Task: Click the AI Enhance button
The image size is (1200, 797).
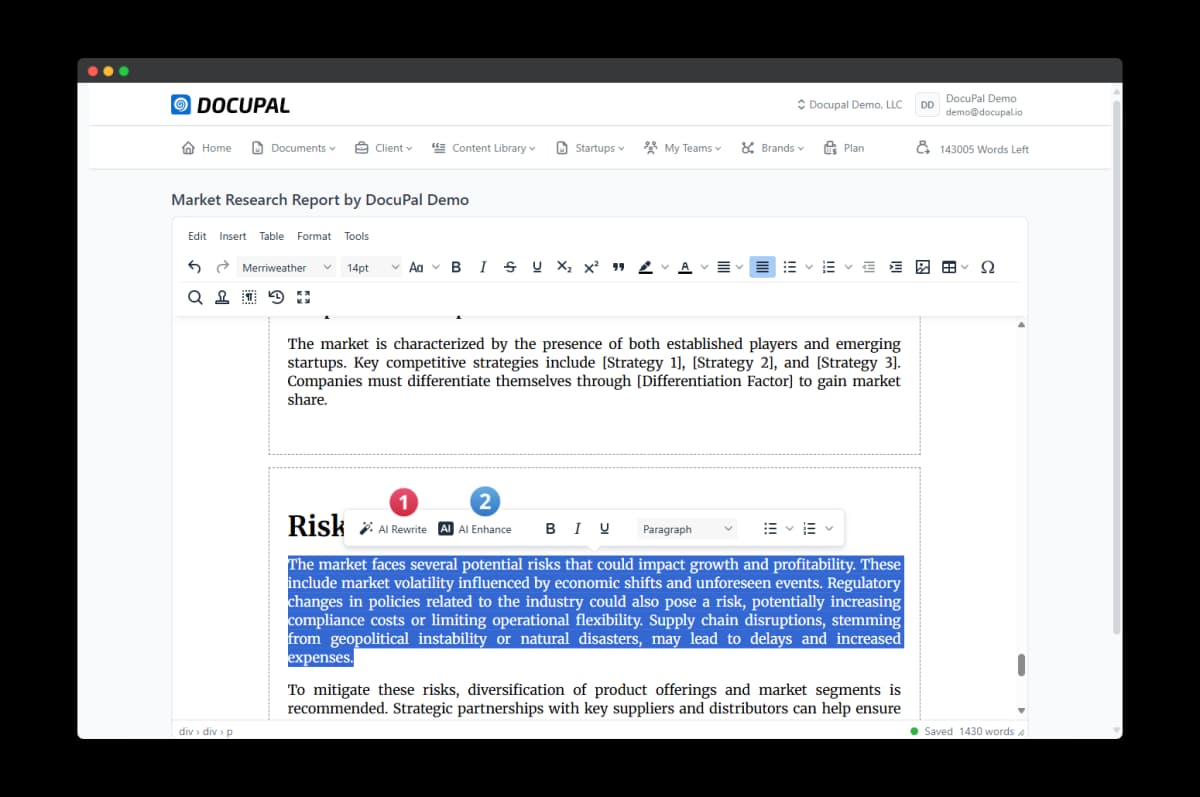Action: (x=475, y=529)
